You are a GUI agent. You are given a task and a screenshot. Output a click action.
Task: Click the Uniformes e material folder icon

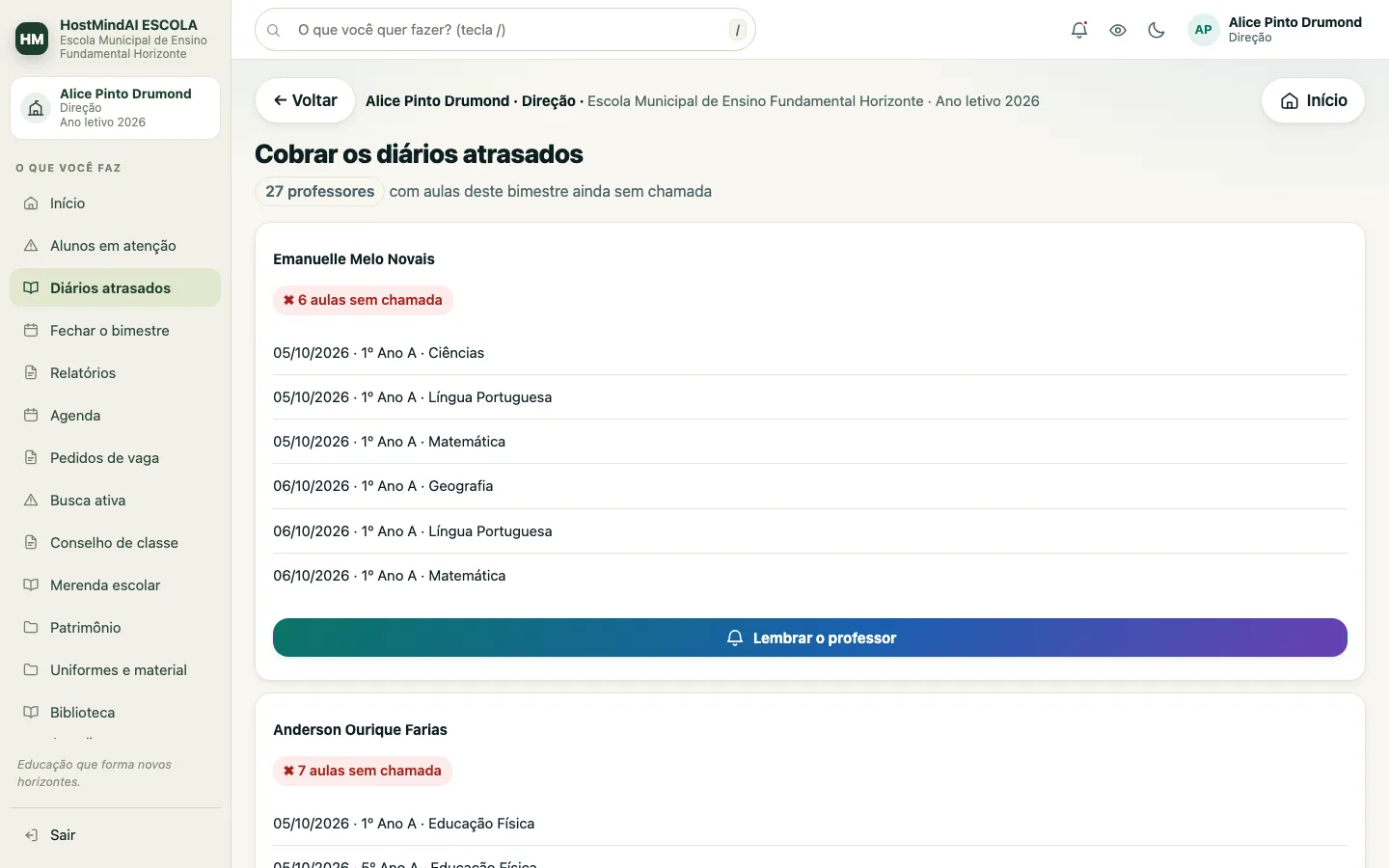pos(31,670)
